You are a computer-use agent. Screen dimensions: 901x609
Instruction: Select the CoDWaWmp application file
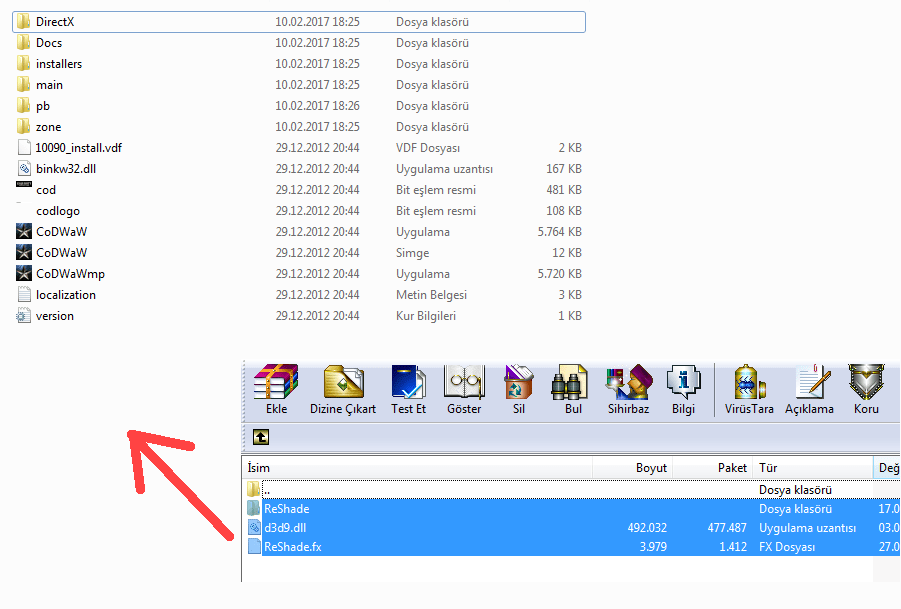[70, 274]
